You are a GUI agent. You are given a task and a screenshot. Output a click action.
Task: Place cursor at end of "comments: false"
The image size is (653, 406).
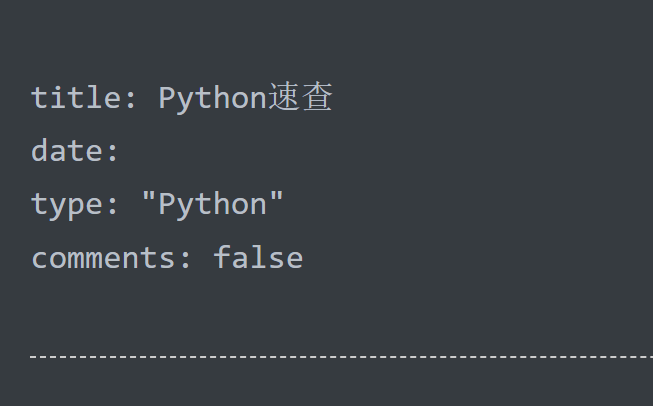pos(304,258)
